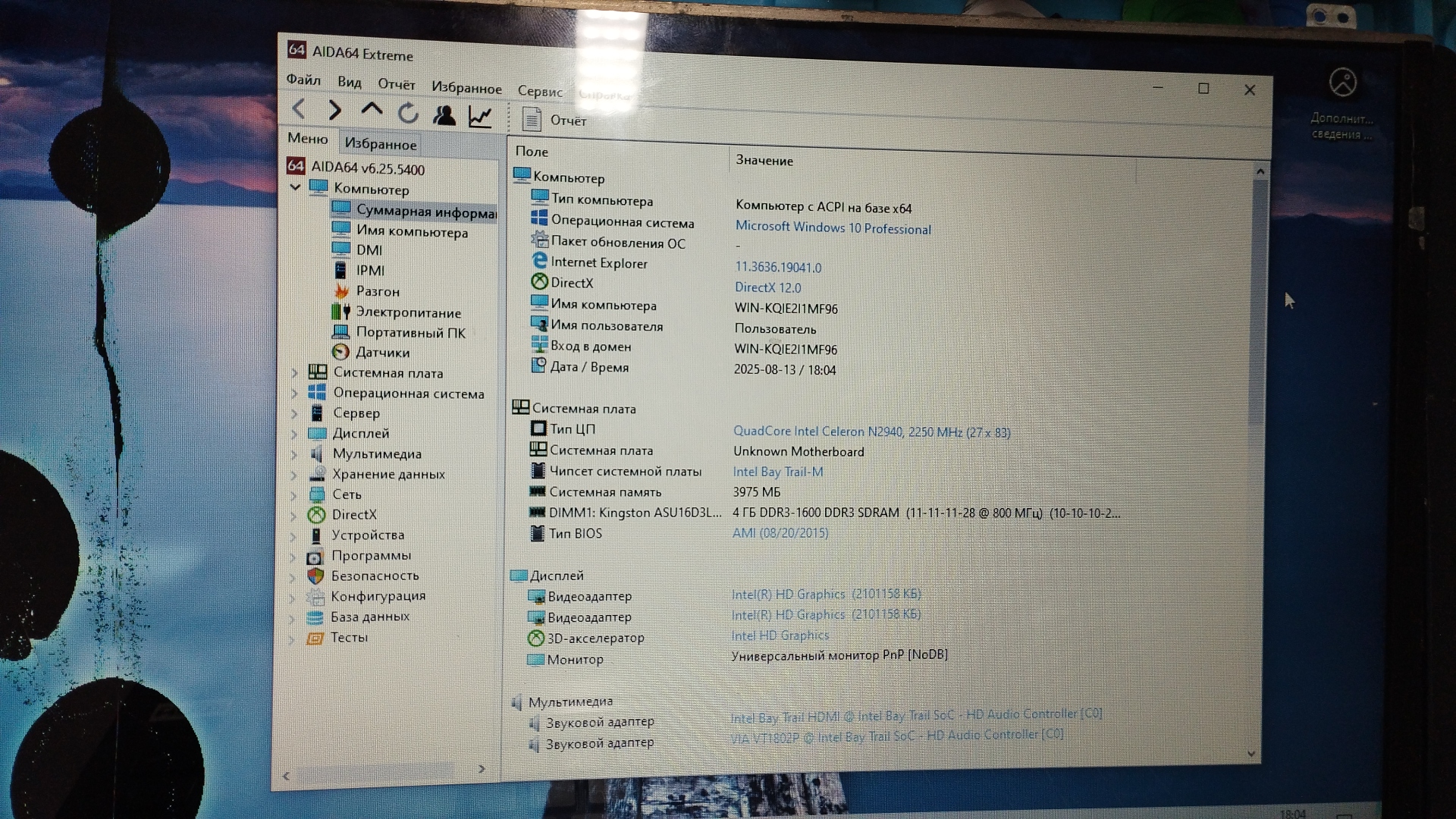The image size is (1456, 819).
Task: Open the Разгон overclock item
Action: 377,291
